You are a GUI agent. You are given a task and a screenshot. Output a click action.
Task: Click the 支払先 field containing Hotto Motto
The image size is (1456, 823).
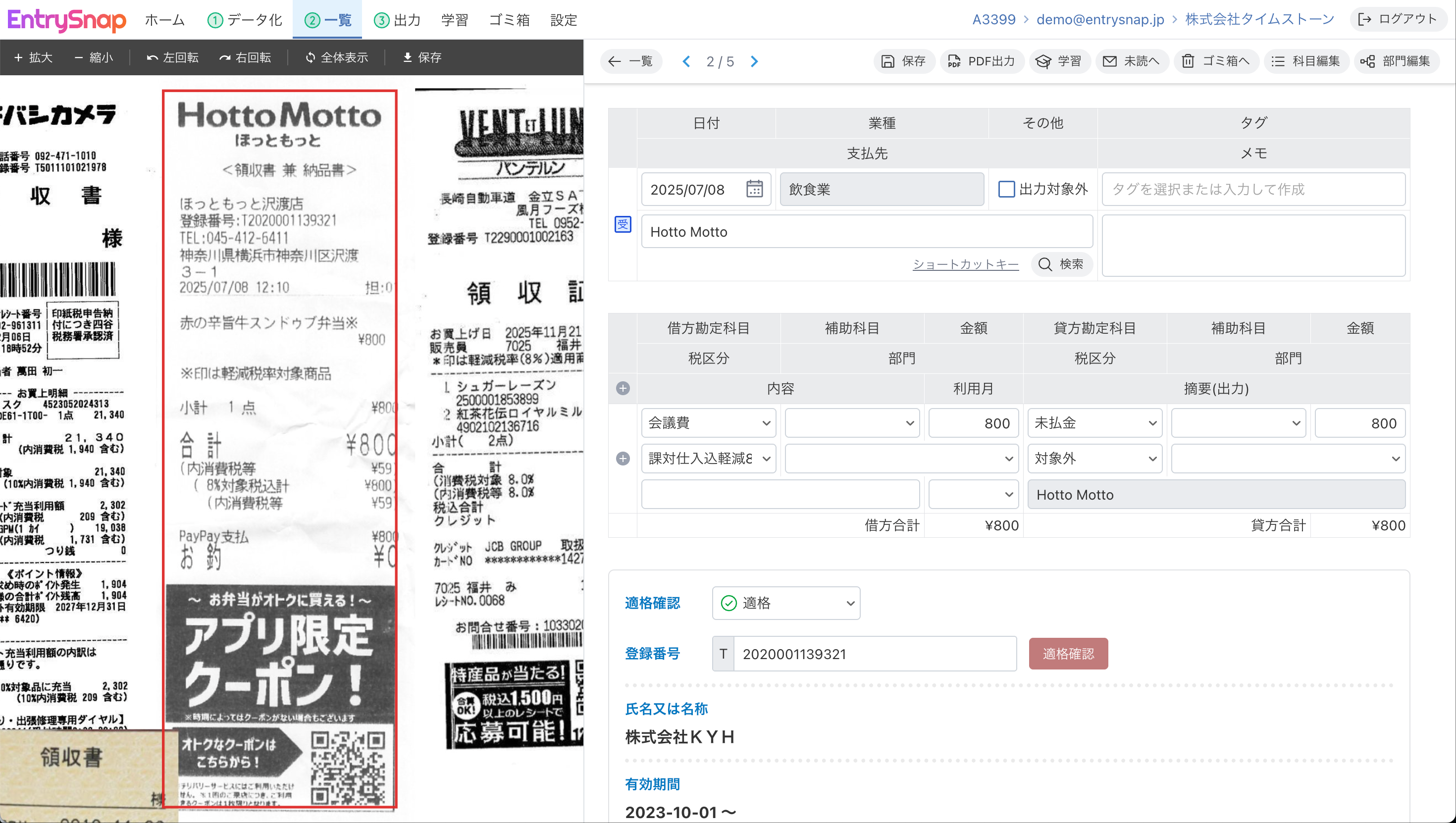point(867,231)
